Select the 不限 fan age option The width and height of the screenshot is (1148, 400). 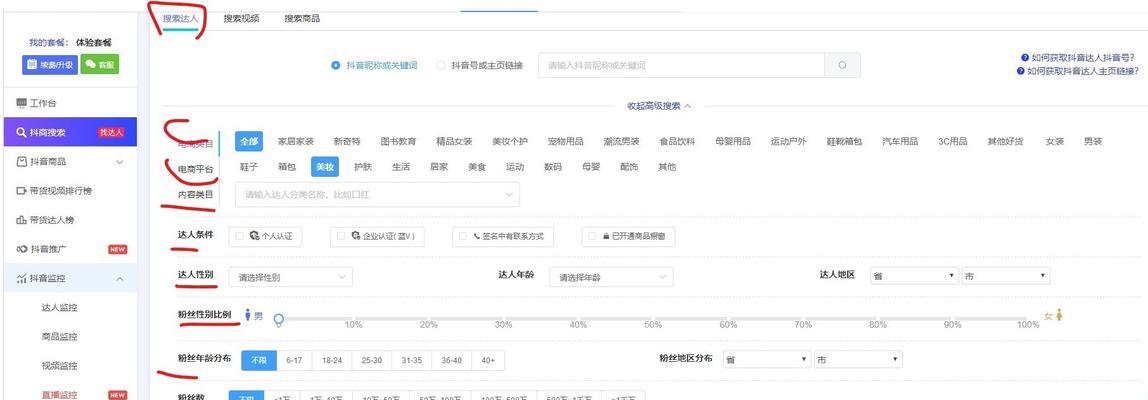pyautogui.click(x=257, y=360)
